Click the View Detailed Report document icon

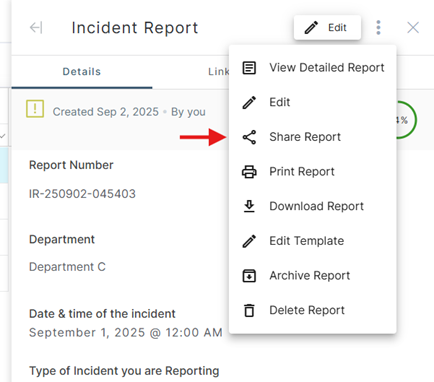249,68
